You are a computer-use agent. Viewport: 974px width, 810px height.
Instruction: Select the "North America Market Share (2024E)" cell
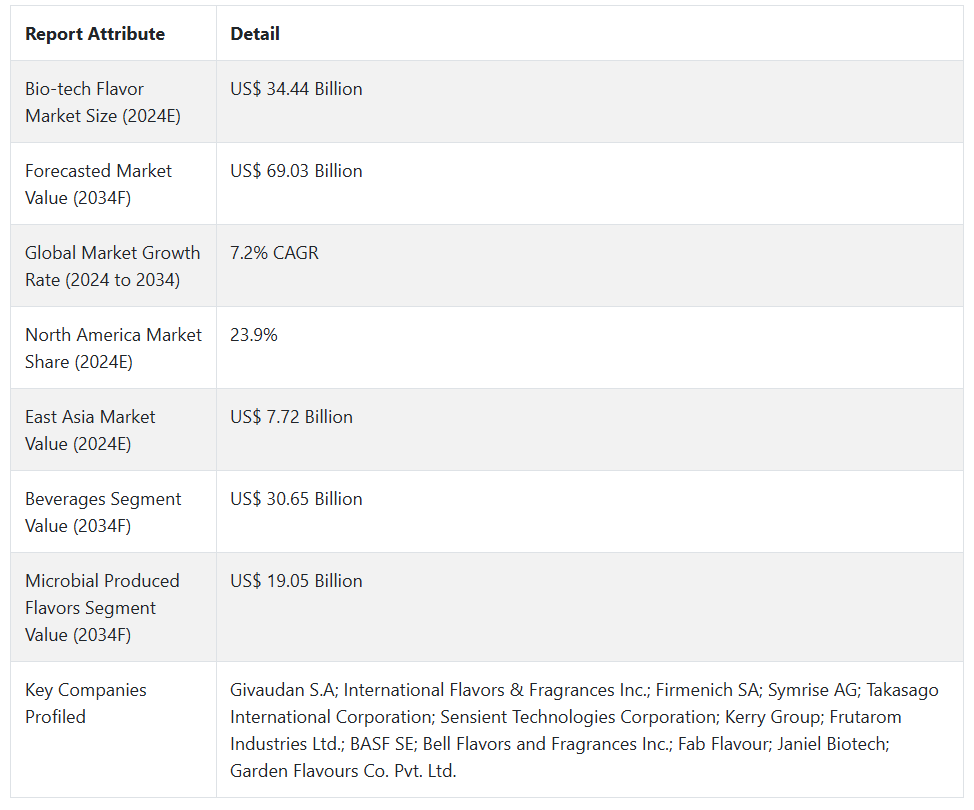(x=113, y=348)
